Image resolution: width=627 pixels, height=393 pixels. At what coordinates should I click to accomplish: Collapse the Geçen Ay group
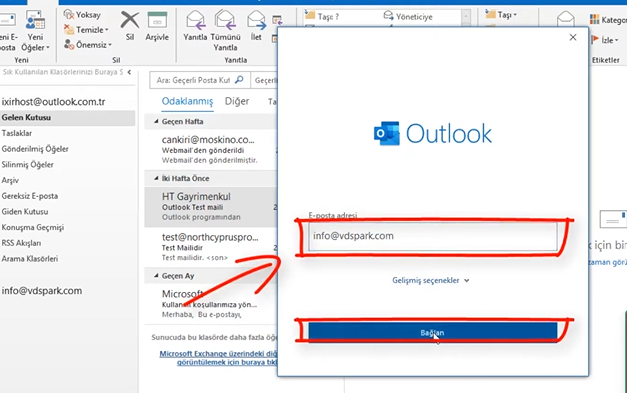point(156,276)
